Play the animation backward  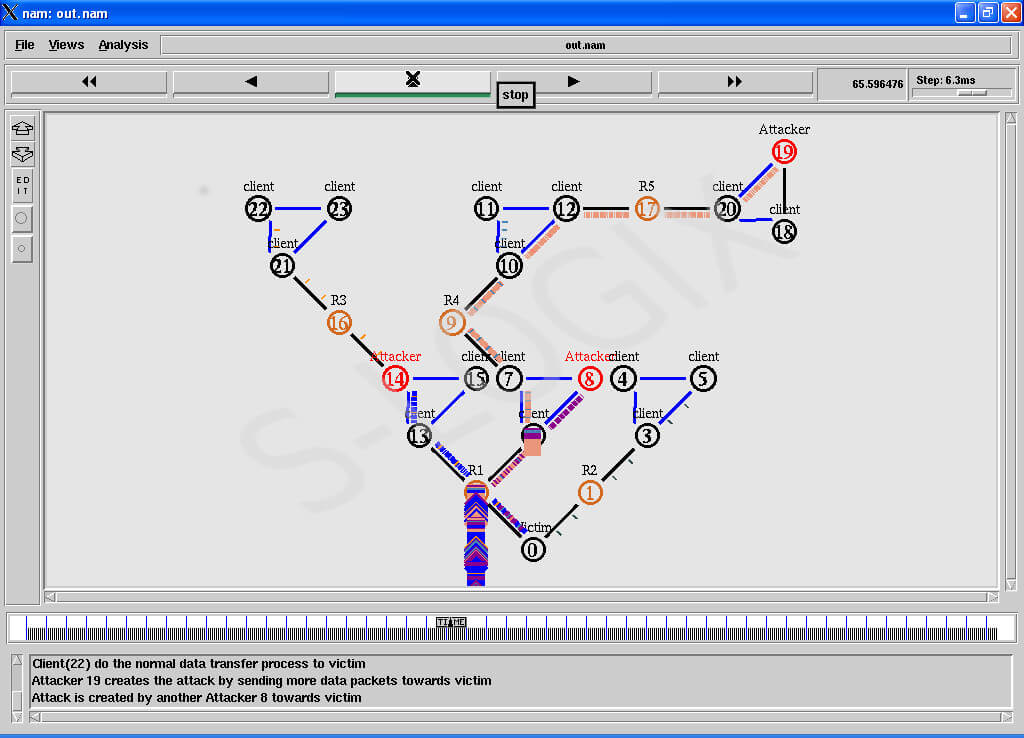[251, 82]
